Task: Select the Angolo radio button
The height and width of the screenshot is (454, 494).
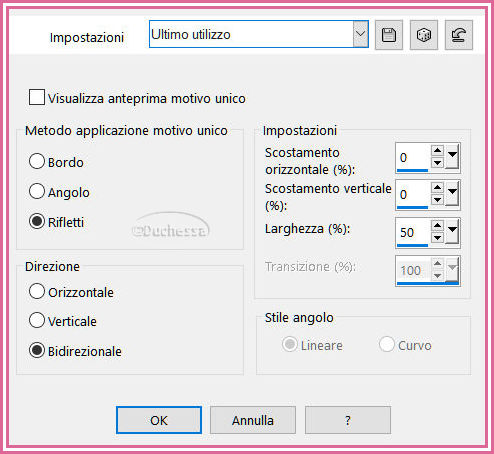Action: click(37, 191)
